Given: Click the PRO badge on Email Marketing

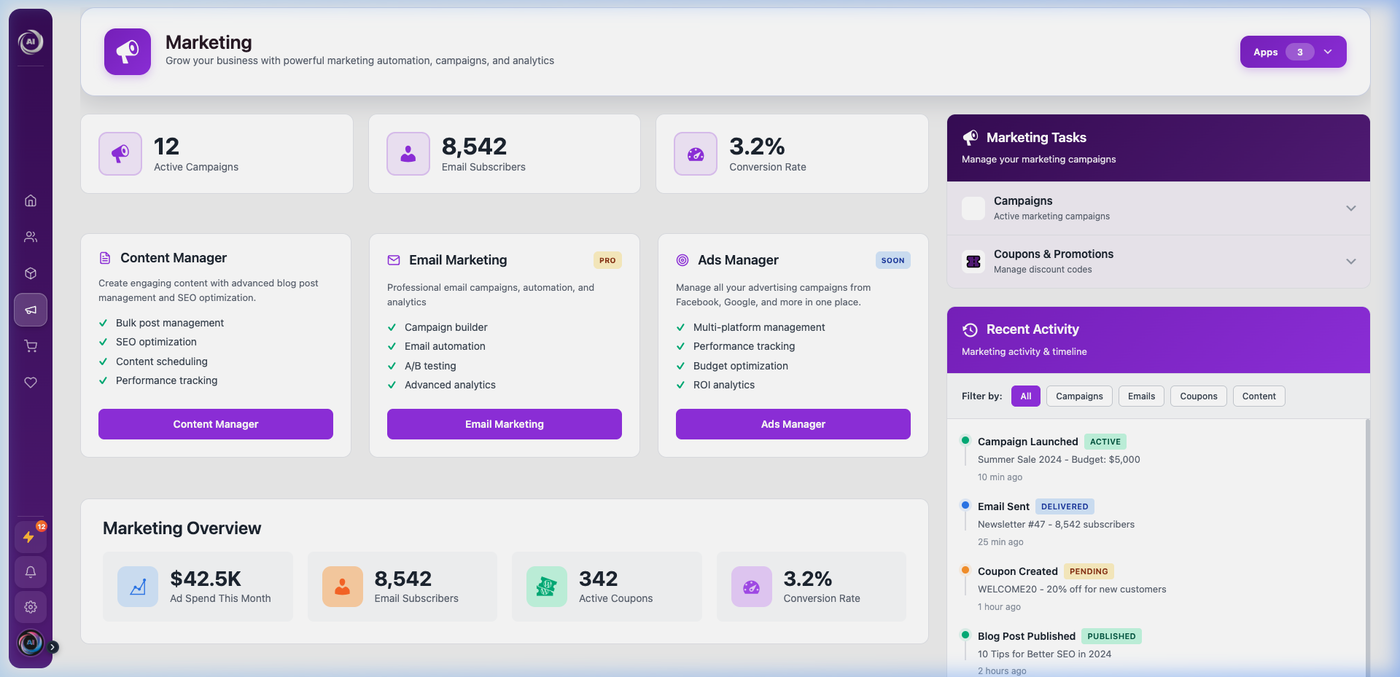Looking at the screenshot, I should [x=607, y=260].
